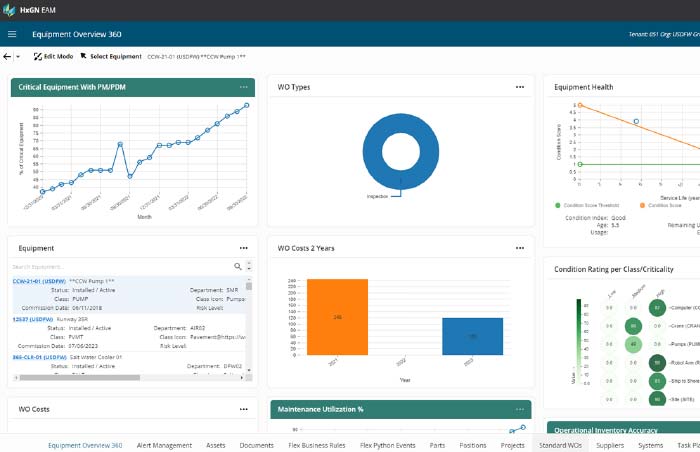Click the HxGN EAM logo
Screen dimensions: 700x452
(x=30, y=10)
